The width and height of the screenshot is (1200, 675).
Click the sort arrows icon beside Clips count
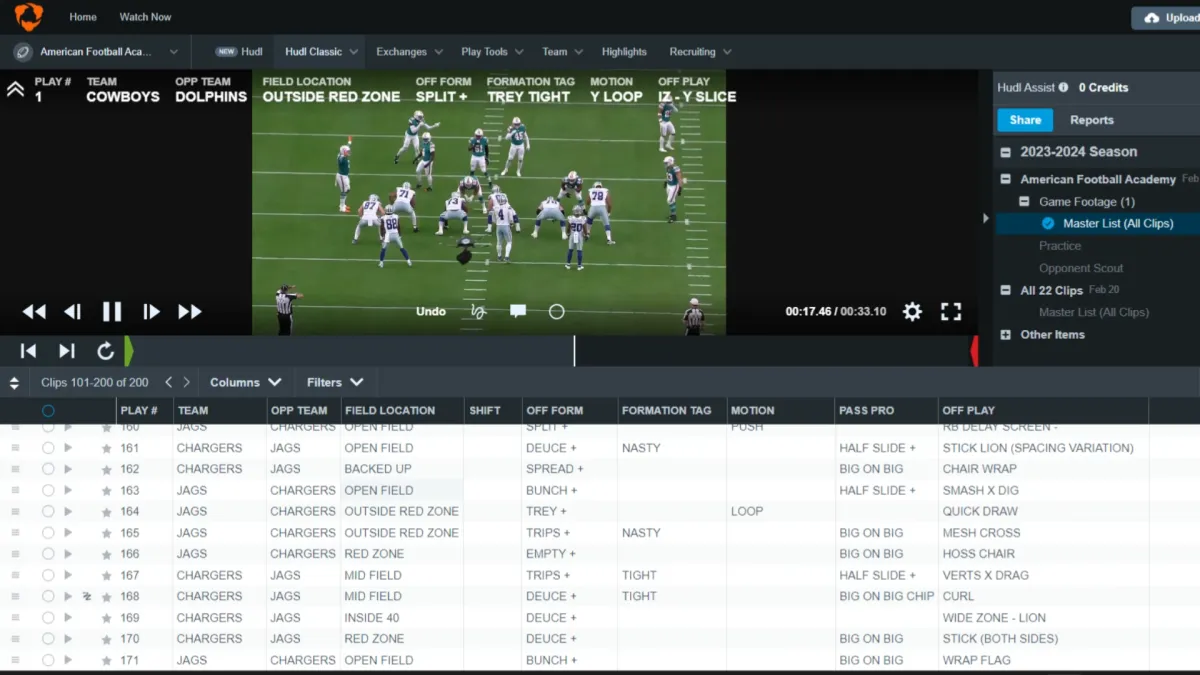[x=14, y=383]
